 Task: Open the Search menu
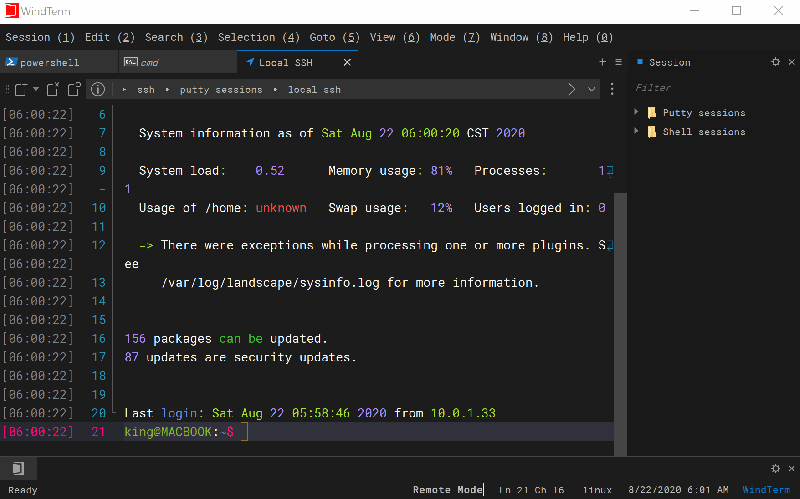pyautogui.click(x=176, y=37)
